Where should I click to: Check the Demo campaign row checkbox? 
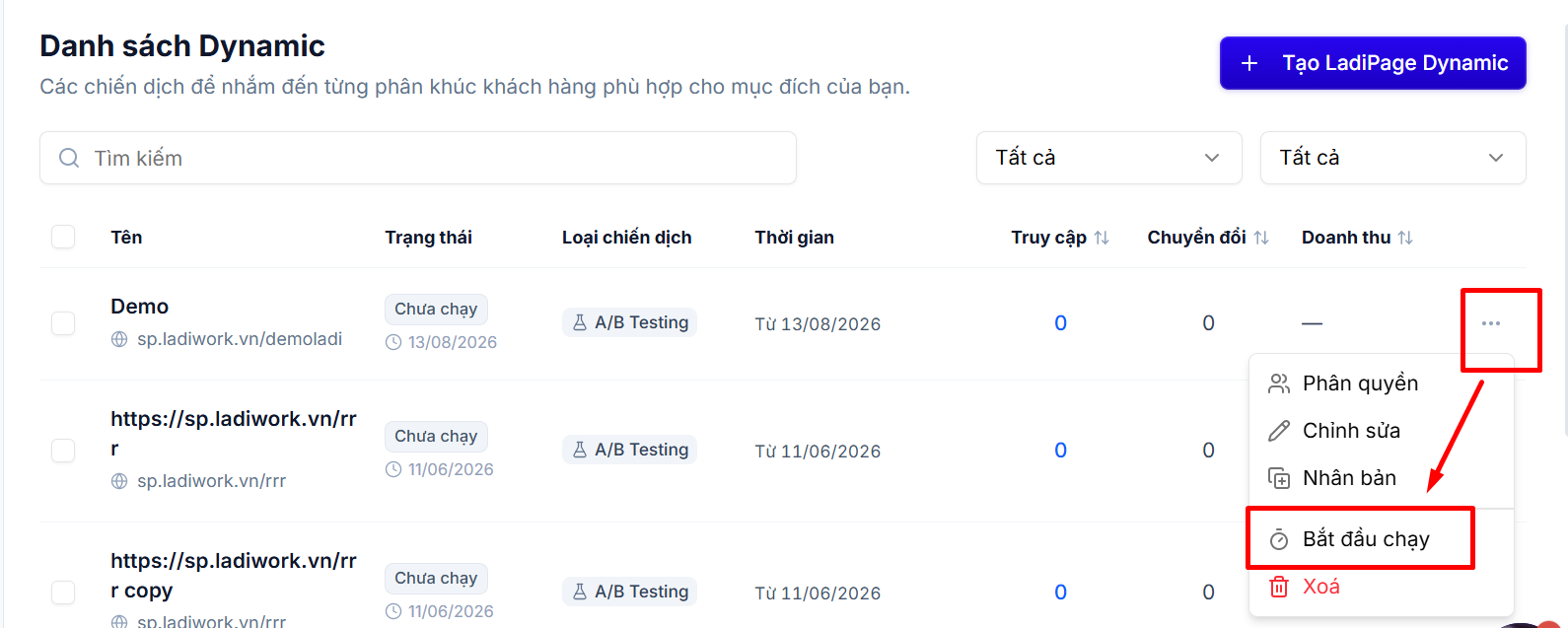(x=63, y=323)
